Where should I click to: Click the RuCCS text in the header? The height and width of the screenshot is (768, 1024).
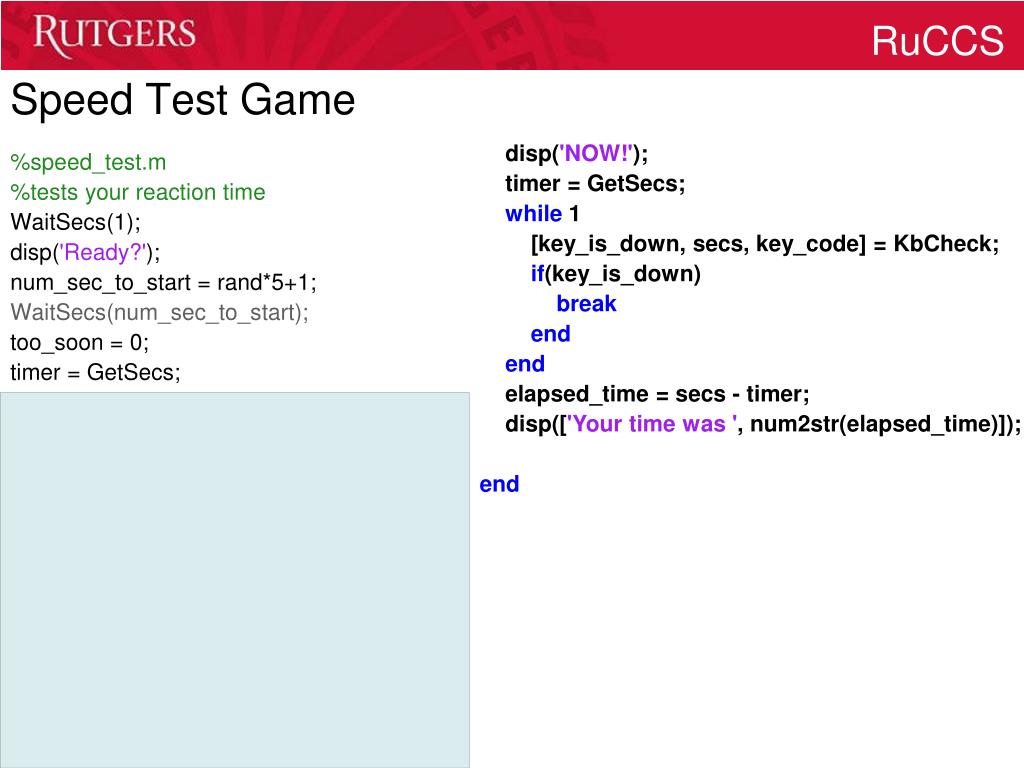point(937,40)
